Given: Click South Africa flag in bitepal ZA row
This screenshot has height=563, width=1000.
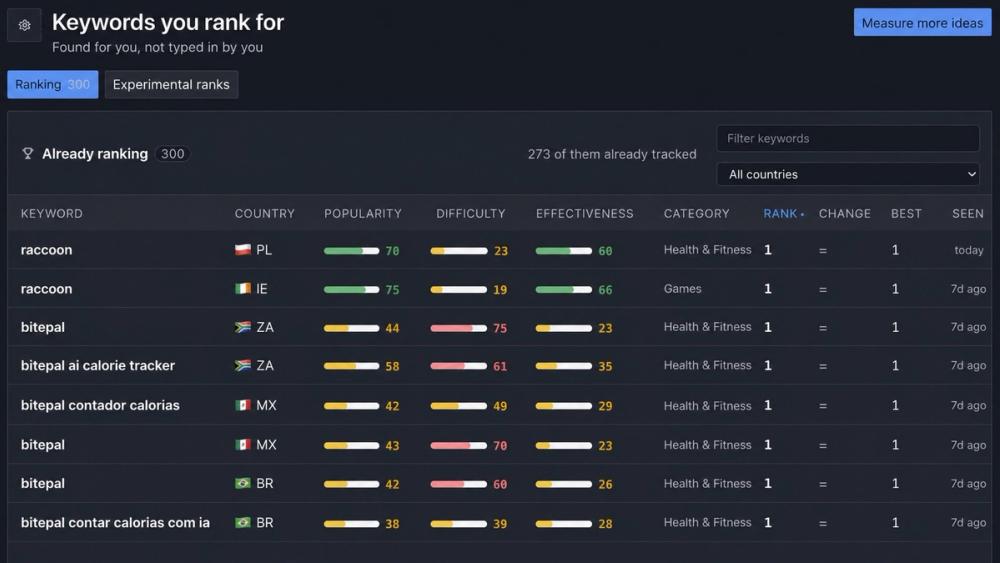Looking at the screenshot, I should pyautogui.click(x=242, y=327).
